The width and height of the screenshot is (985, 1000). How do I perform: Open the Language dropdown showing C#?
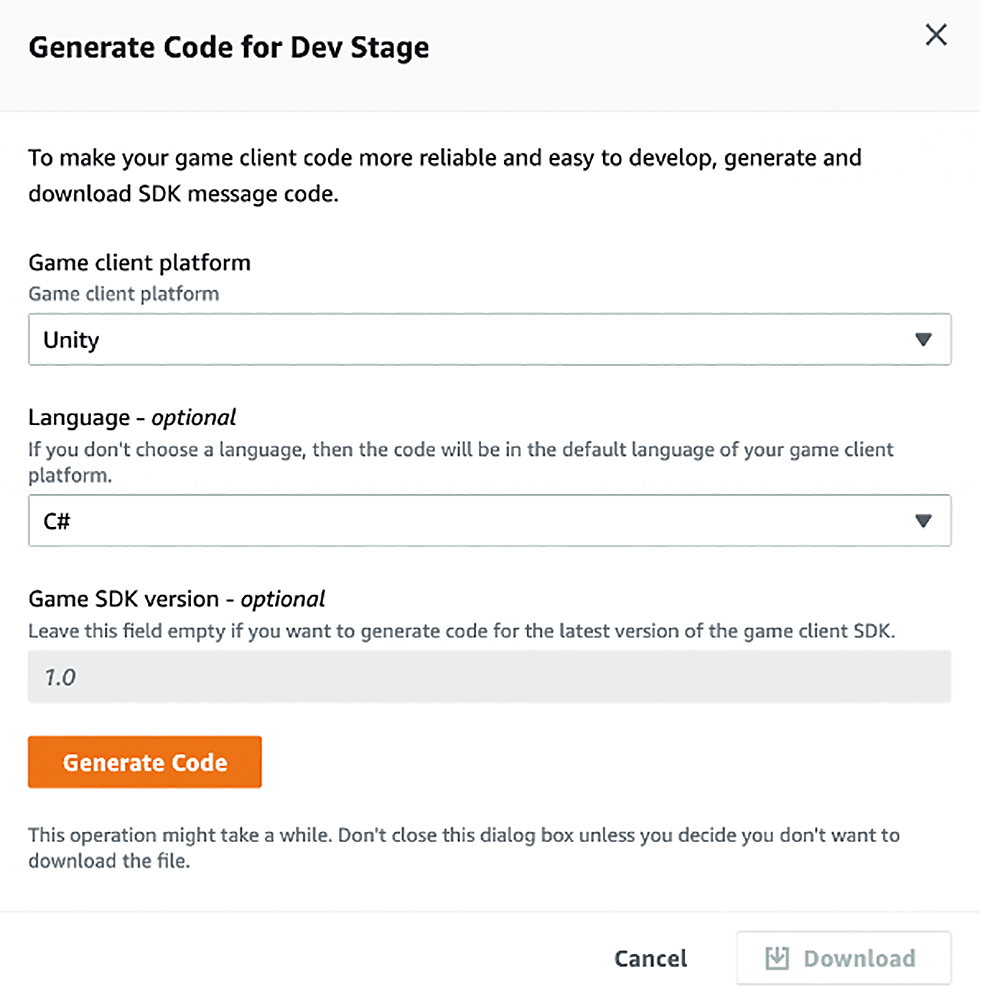[490, 521]
